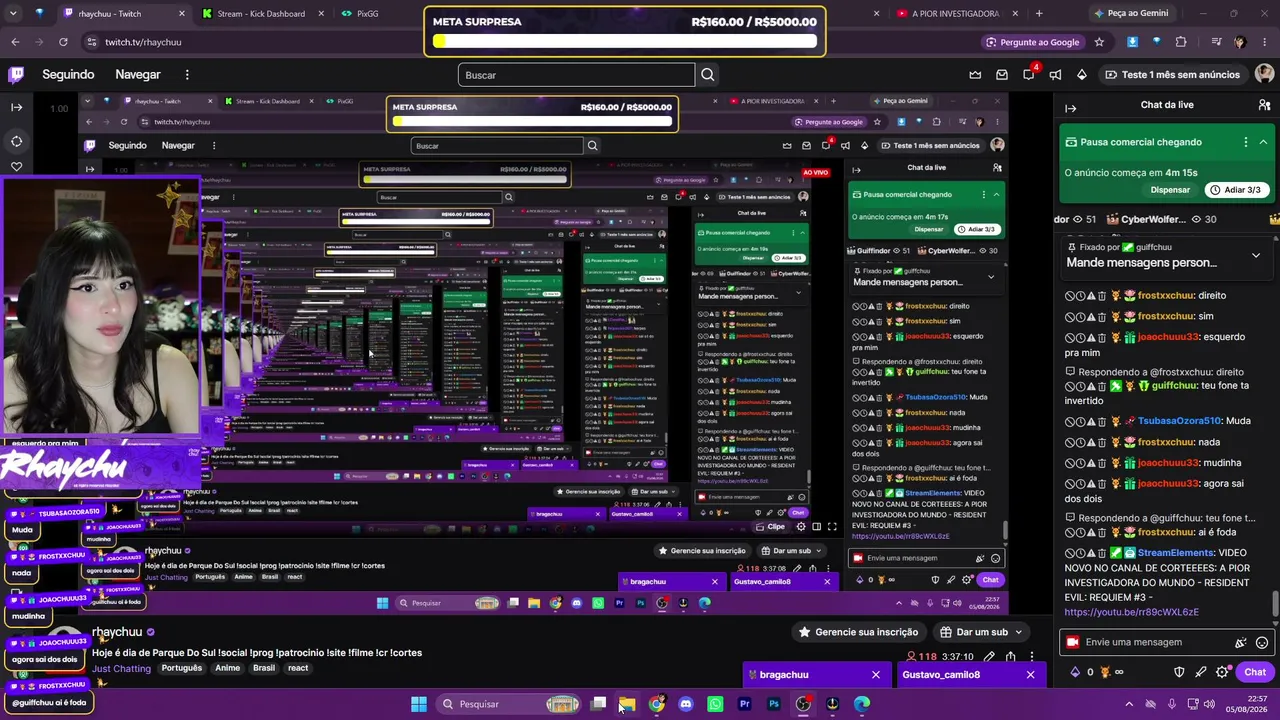Open the chat community users icon
Image resolution: width=1280 pixels, height=720 pixels.
pos(1264,105)
